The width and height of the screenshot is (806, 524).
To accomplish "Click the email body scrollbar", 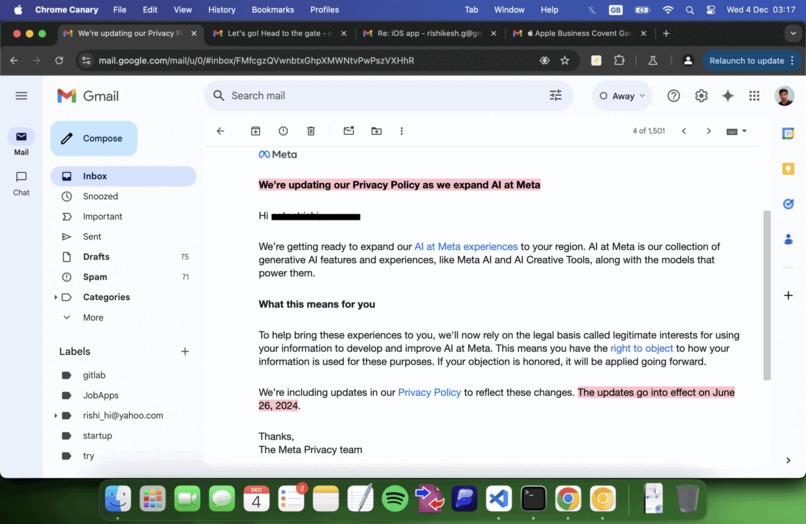I will (767, 295).
